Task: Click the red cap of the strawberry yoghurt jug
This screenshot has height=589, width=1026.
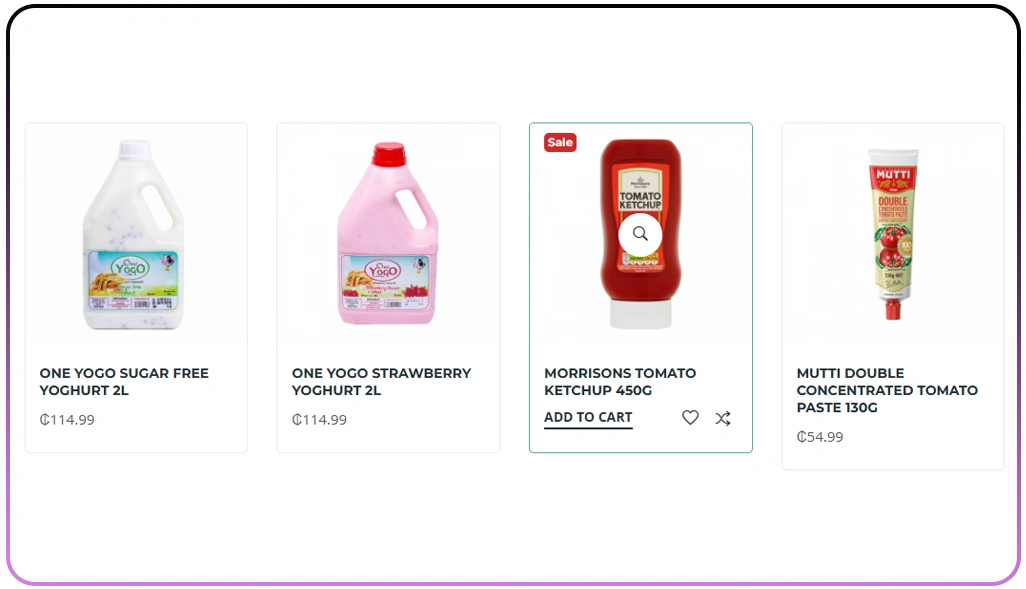Action: [x=388, y=154]
